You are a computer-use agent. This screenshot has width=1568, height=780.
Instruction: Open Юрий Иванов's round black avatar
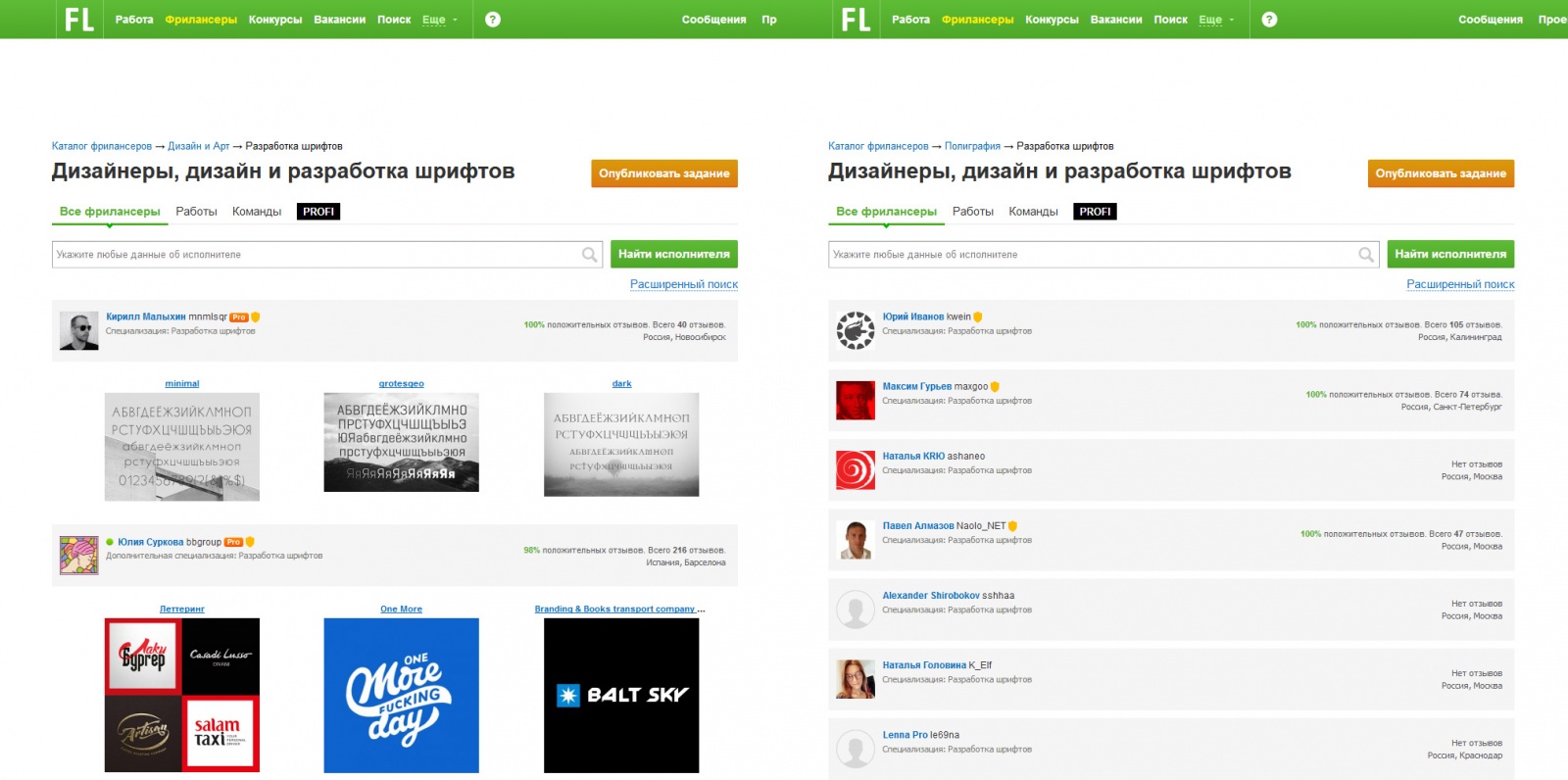(x=856, y=331)
